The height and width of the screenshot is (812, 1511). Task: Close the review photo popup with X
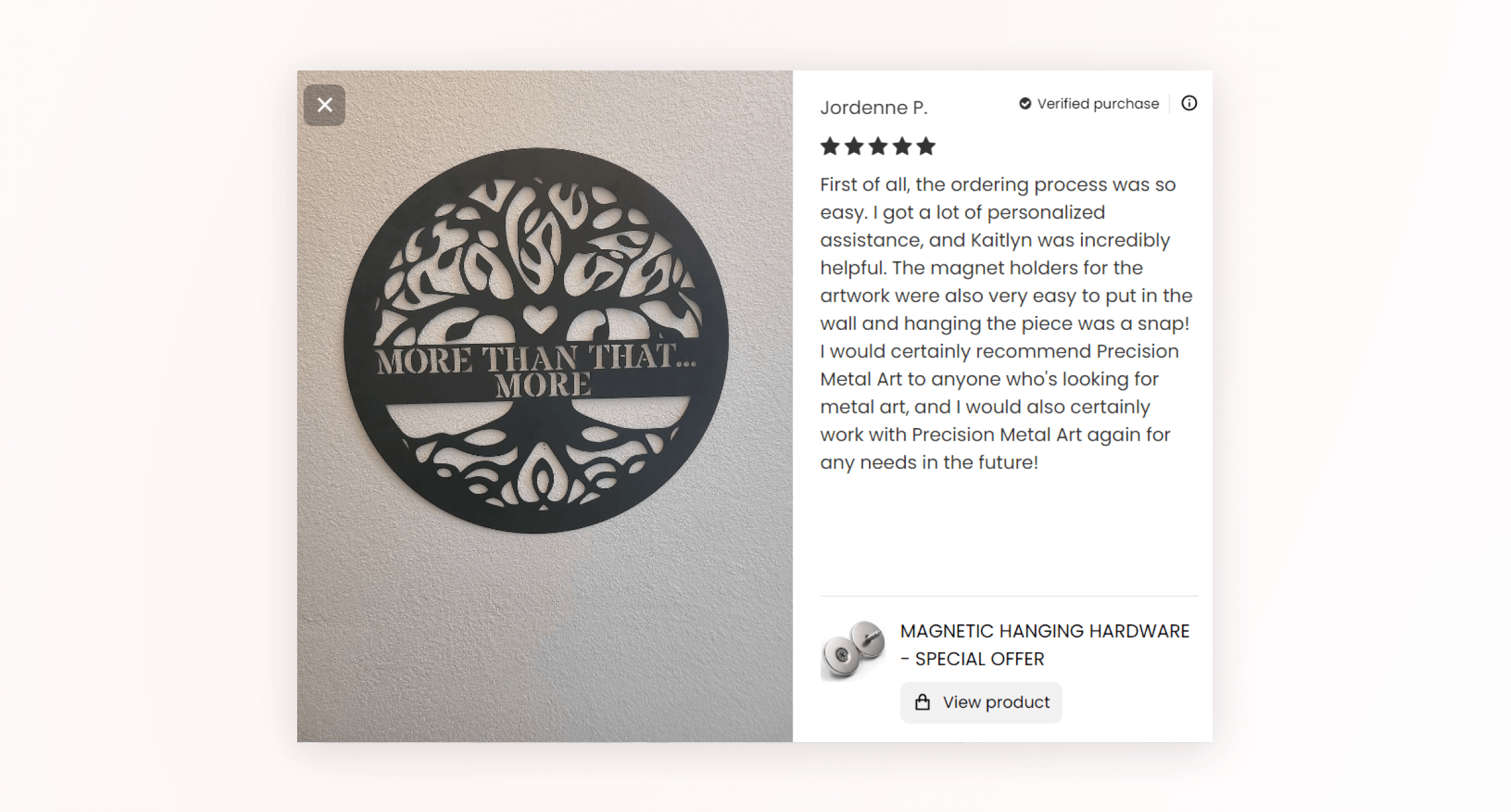pyautogui.click(x=324, y=105)
